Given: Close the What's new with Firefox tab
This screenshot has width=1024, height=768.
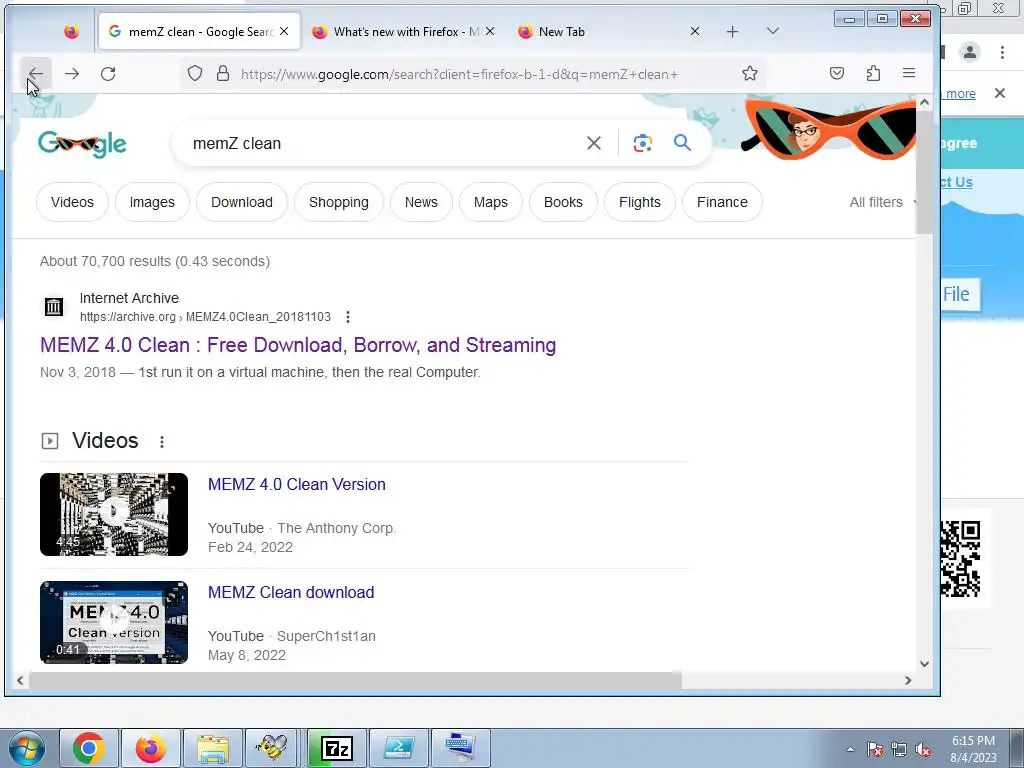Looking at the screenshot, I should click(490, 31).
